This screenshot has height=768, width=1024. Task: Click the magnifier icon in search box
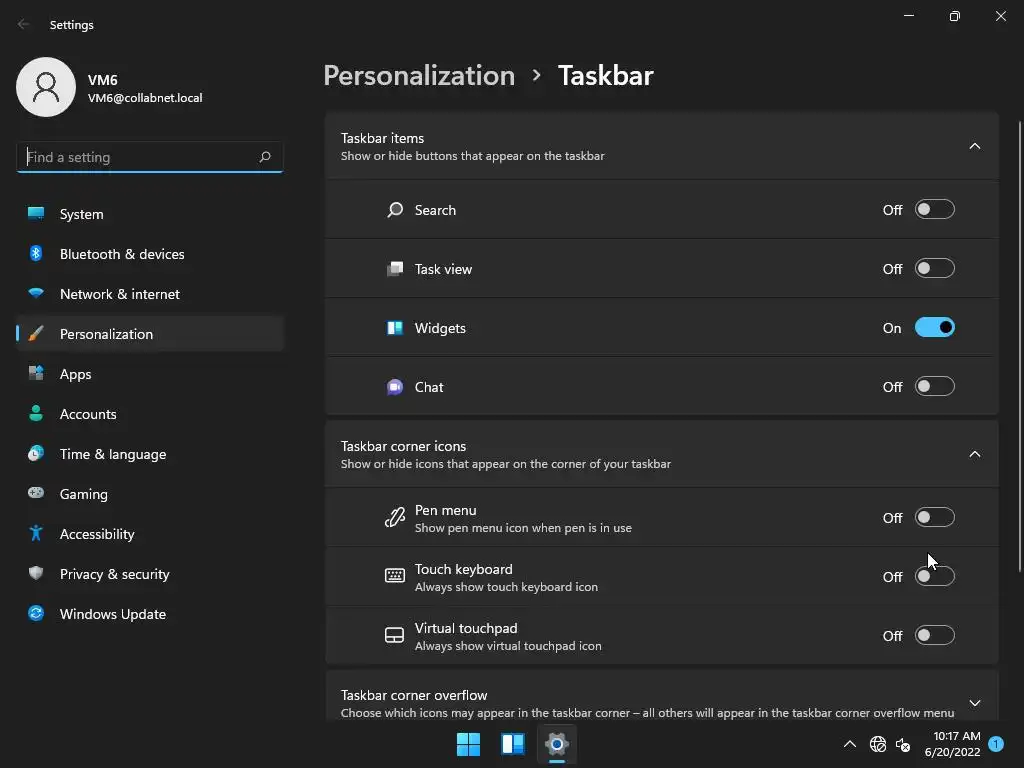tap(265, 157)
